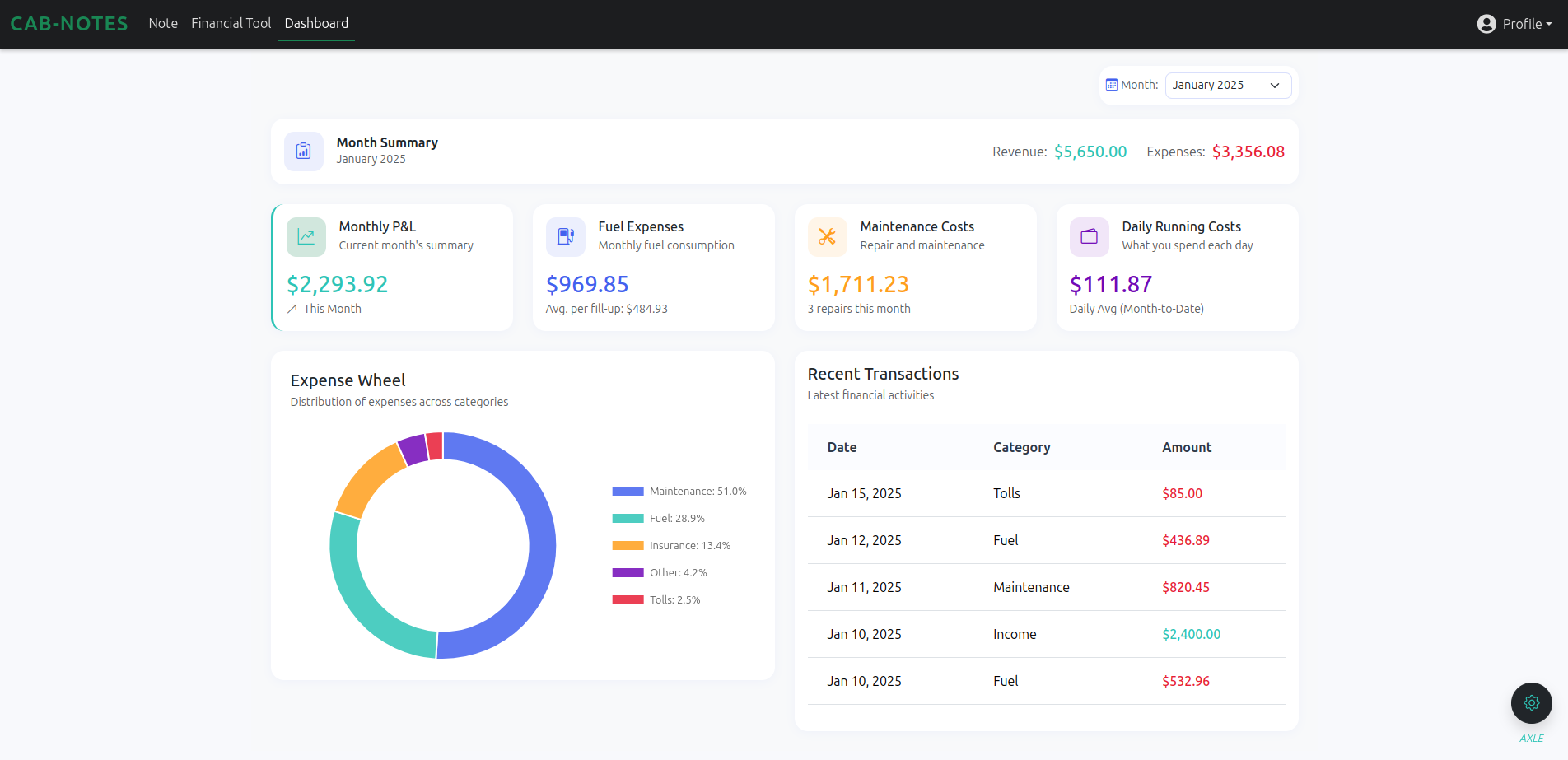Click the CAB-NOTES logo
The width and height of the screenshot is (1568, 760).
pos(69,24)
